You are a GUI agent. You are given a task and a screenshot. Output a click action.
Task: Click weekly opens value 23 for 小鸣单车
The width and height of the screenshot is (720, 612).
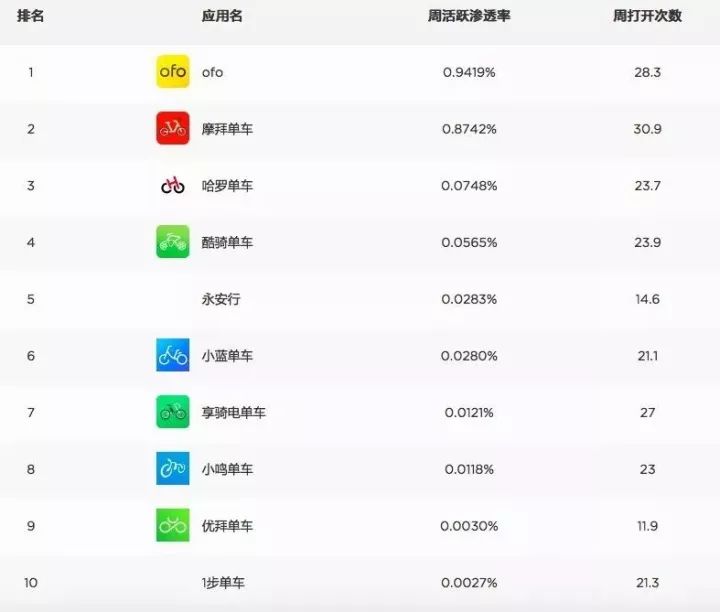point(647,469)
